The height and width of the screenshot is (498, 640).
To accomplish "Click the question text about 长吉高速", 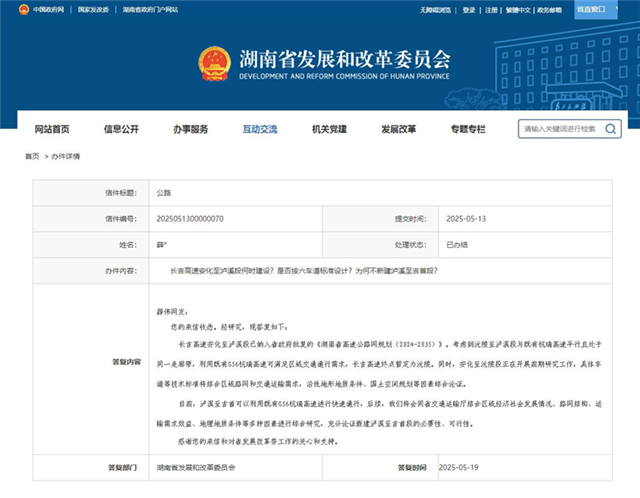I will tap(304, 271).
